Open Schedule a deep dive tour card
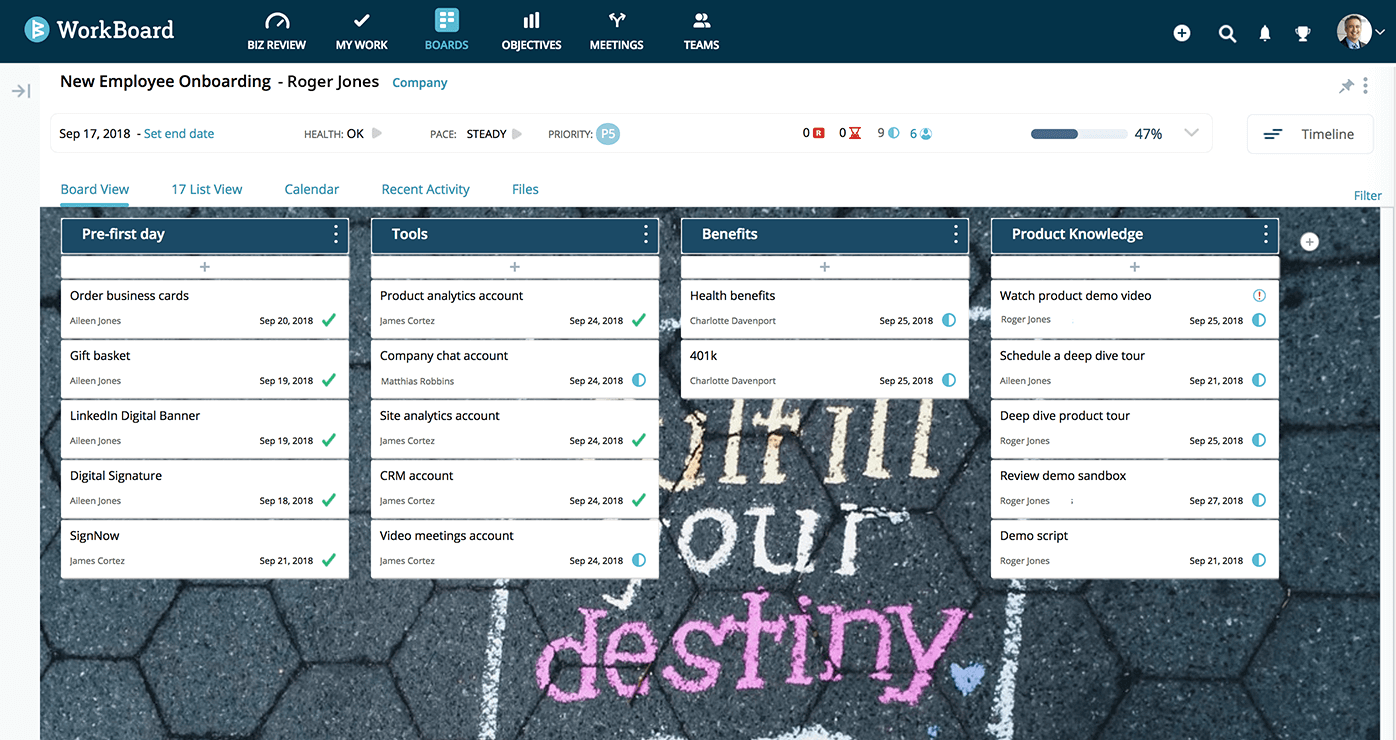Image resolution: width=1396 pixels, height=740 pixels. pos(1135,369)
